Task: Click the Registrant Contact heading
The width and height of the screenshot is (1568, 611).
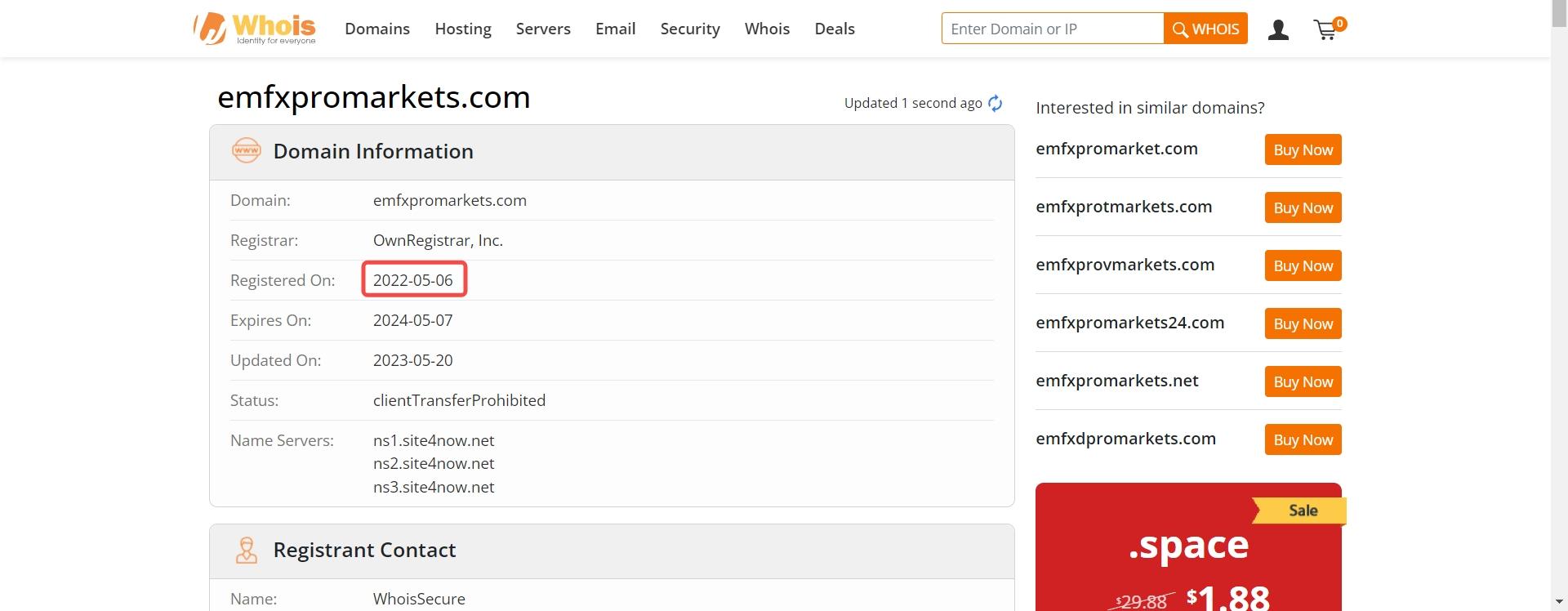Action: tap(364, 550)
